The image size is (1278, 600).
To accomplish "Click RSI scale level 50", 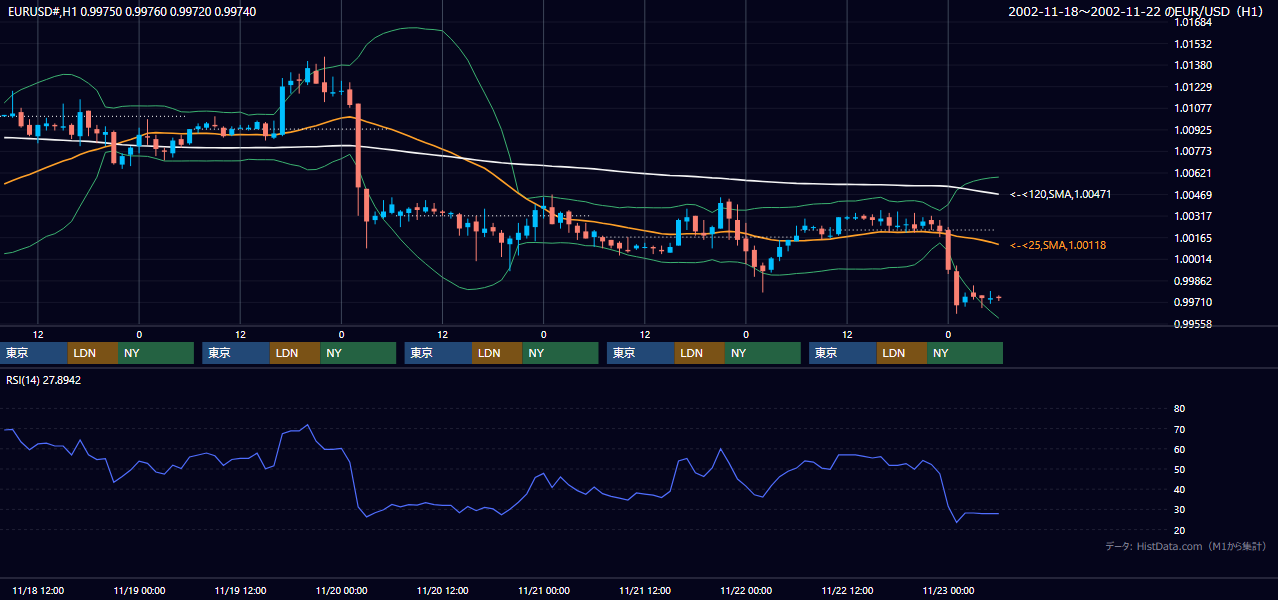I will (1179, 469).
